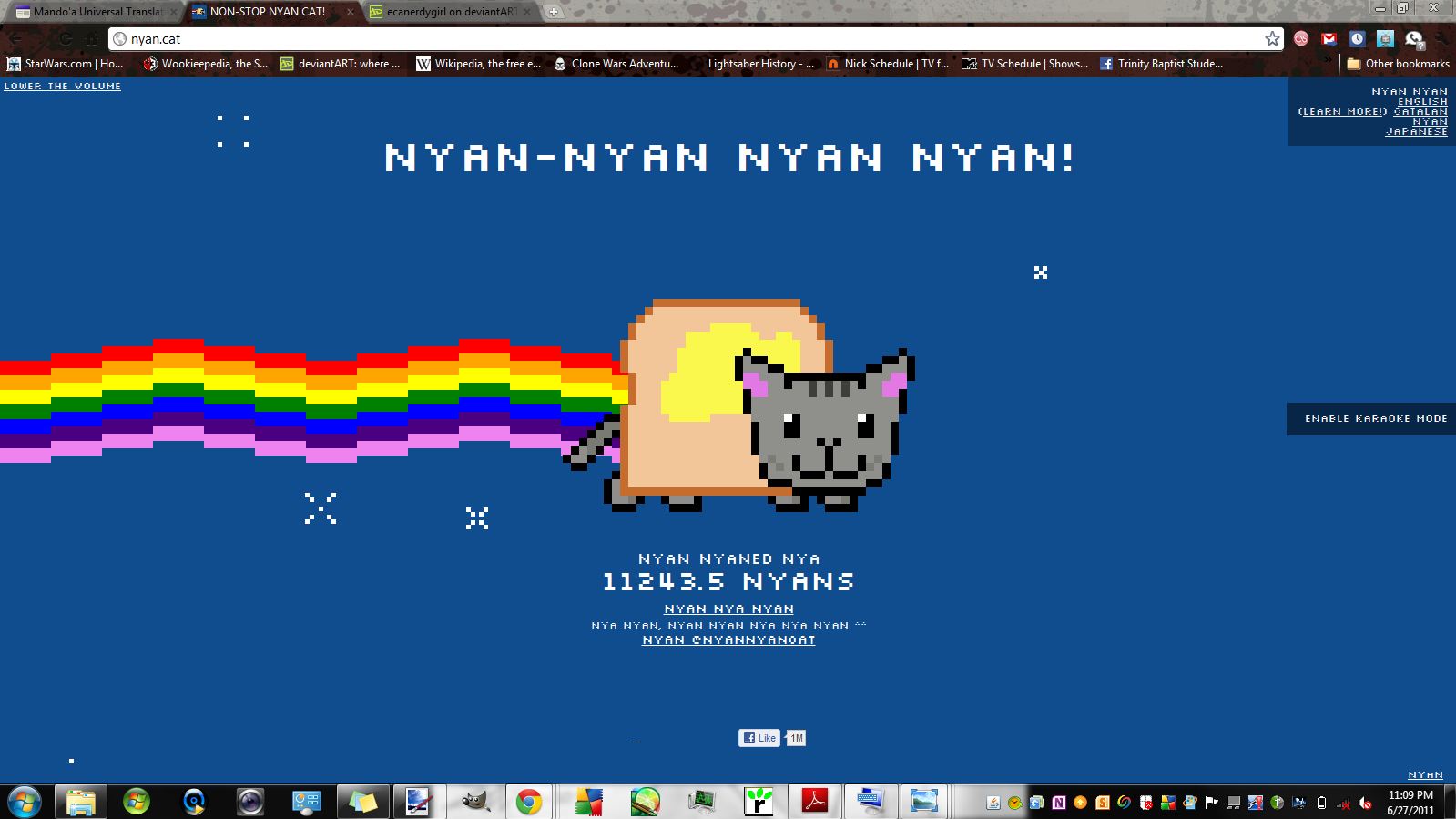Open Adobe Reader from the taskbar
This screenshot has width=1456, height=819.
813,802
